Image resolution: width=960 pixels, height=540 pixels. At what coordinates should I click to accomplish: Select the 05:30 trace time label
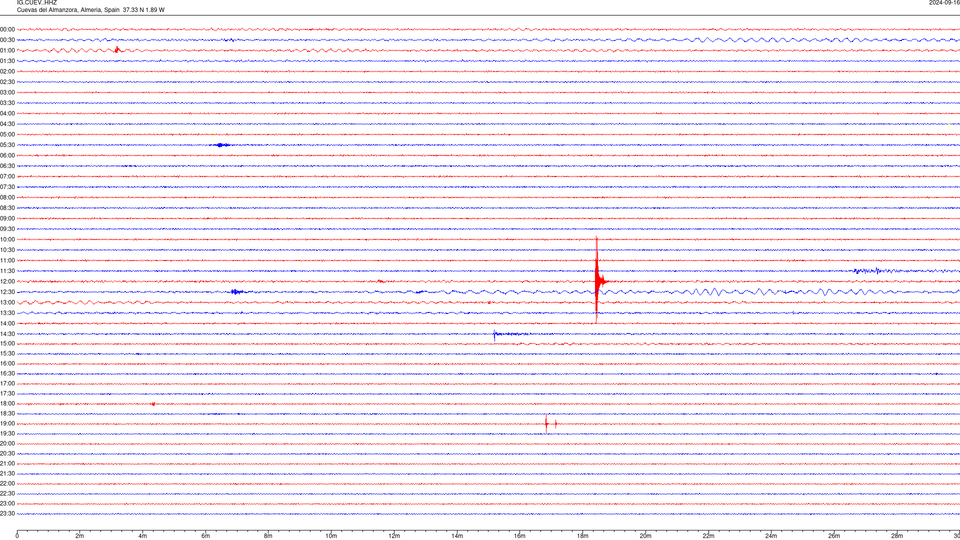point(7,145)
